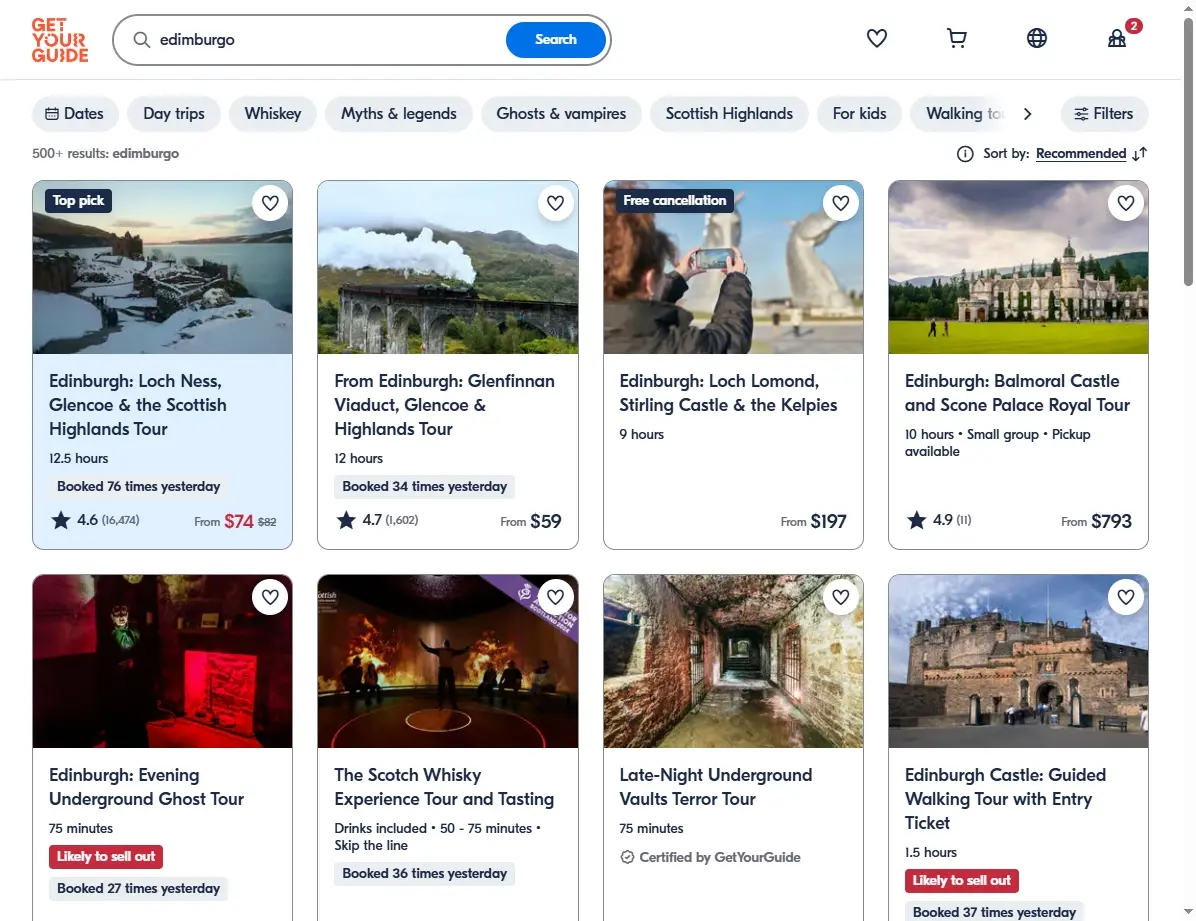Select Scottish Highlands filter chip
The height and width of the screenshot is (921, 1196).
pos(728,114)
